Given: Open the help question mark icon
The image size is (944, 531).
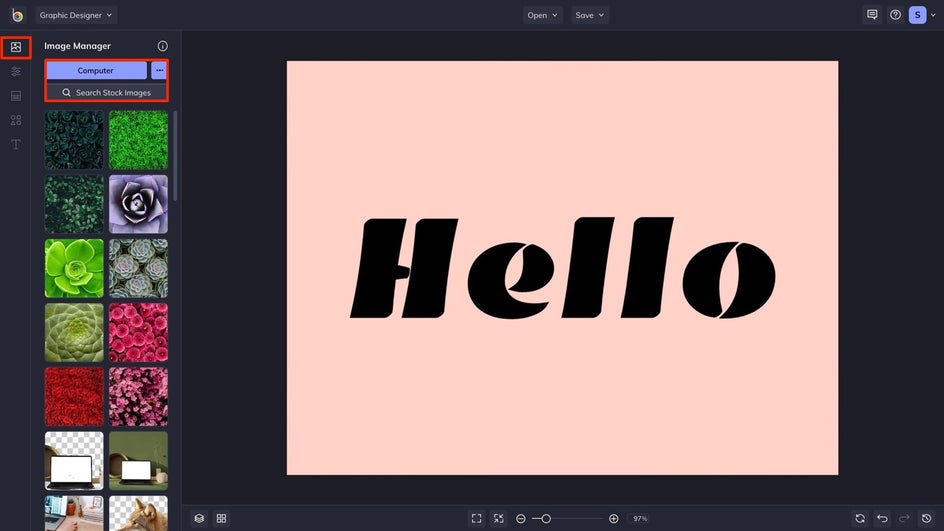Looking at the screenshot, I should 895,15.
